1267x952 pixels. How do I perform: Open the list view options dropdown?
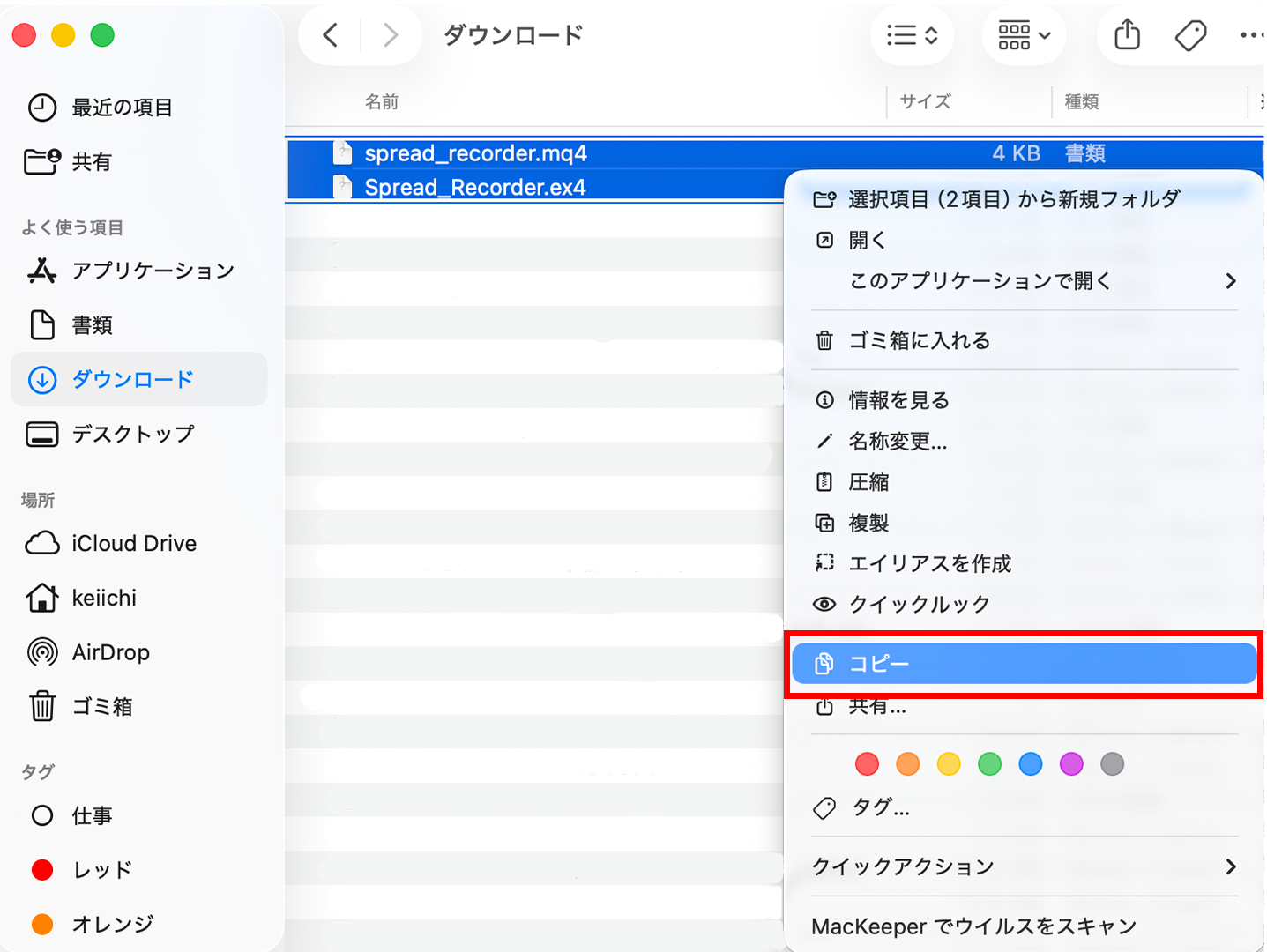[x=912, y=36]
